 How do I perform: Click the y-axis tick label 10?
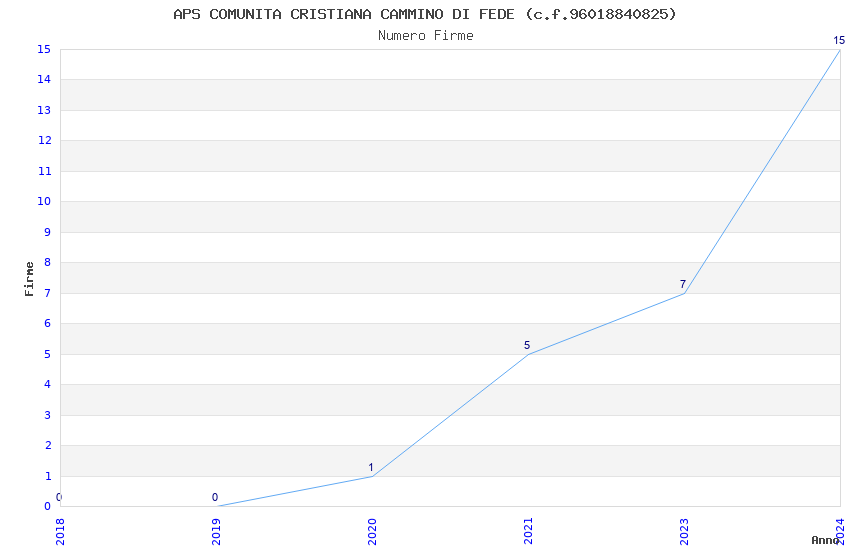[x=44, y=202]
